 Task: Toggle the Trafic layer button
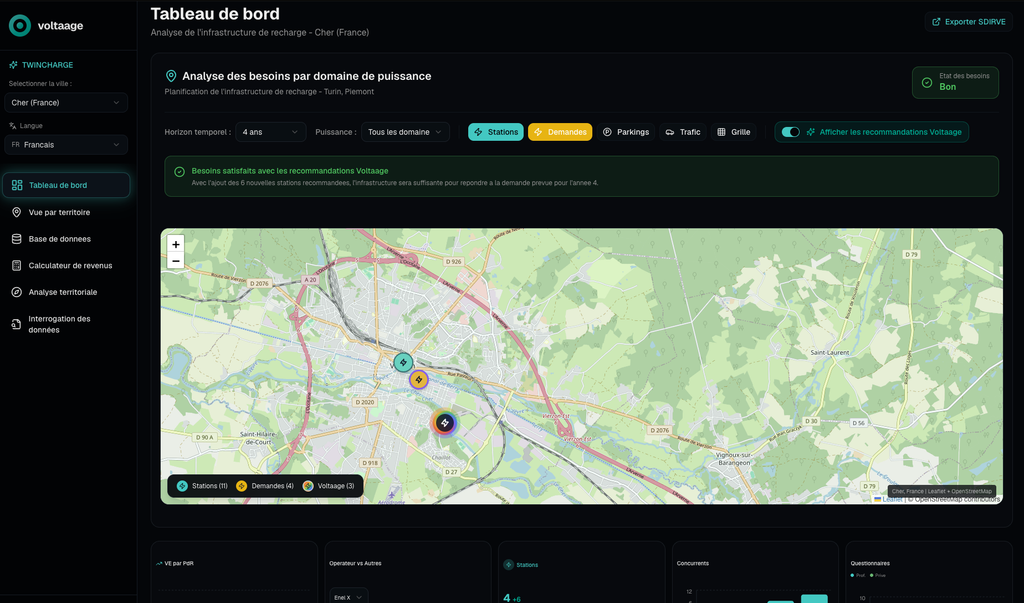[682, 132]
